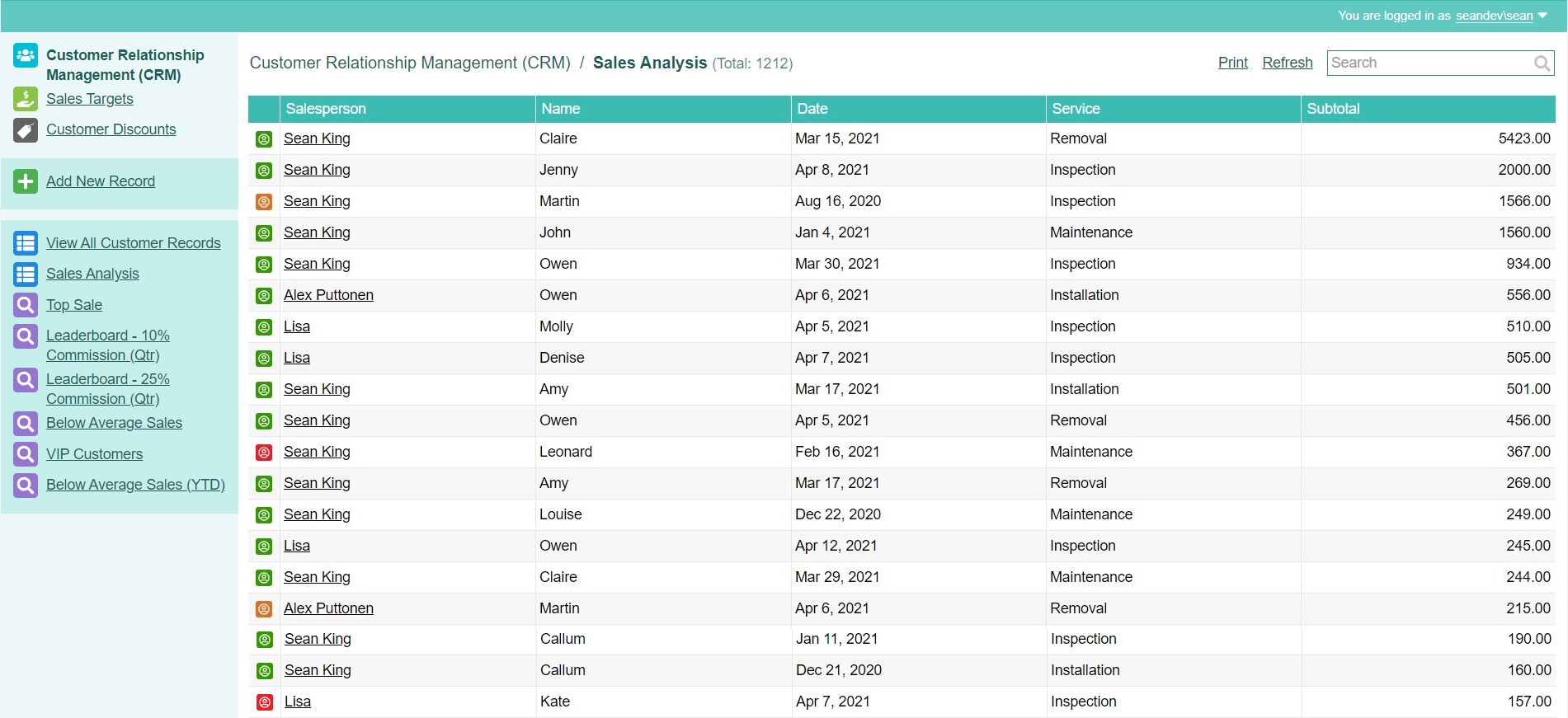1568x718 pixels.
Task: Click the Below Average Sales (YTD) magnifier icon
Action: [26, 486]
